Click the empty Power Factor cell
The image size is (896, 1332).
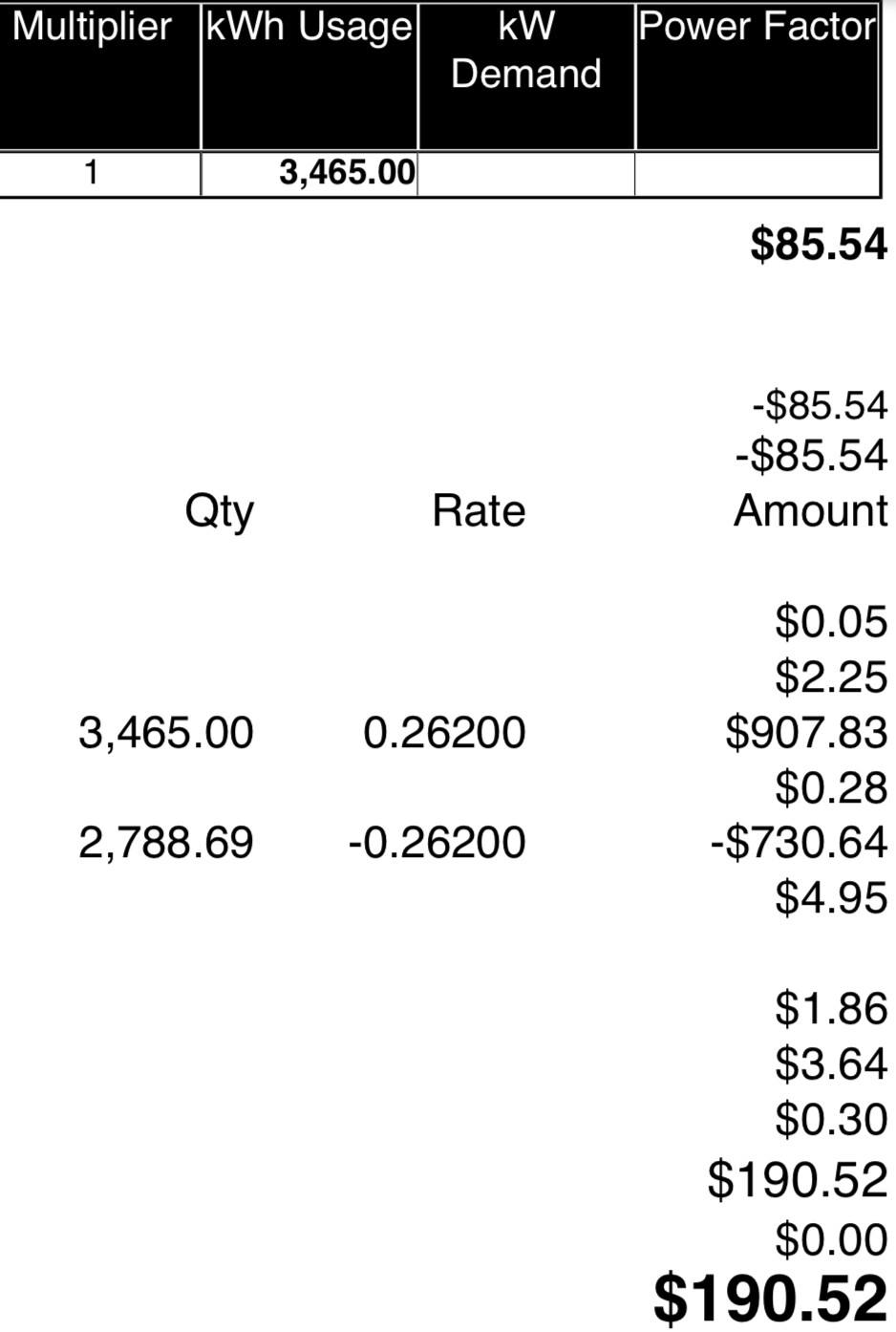757,174
